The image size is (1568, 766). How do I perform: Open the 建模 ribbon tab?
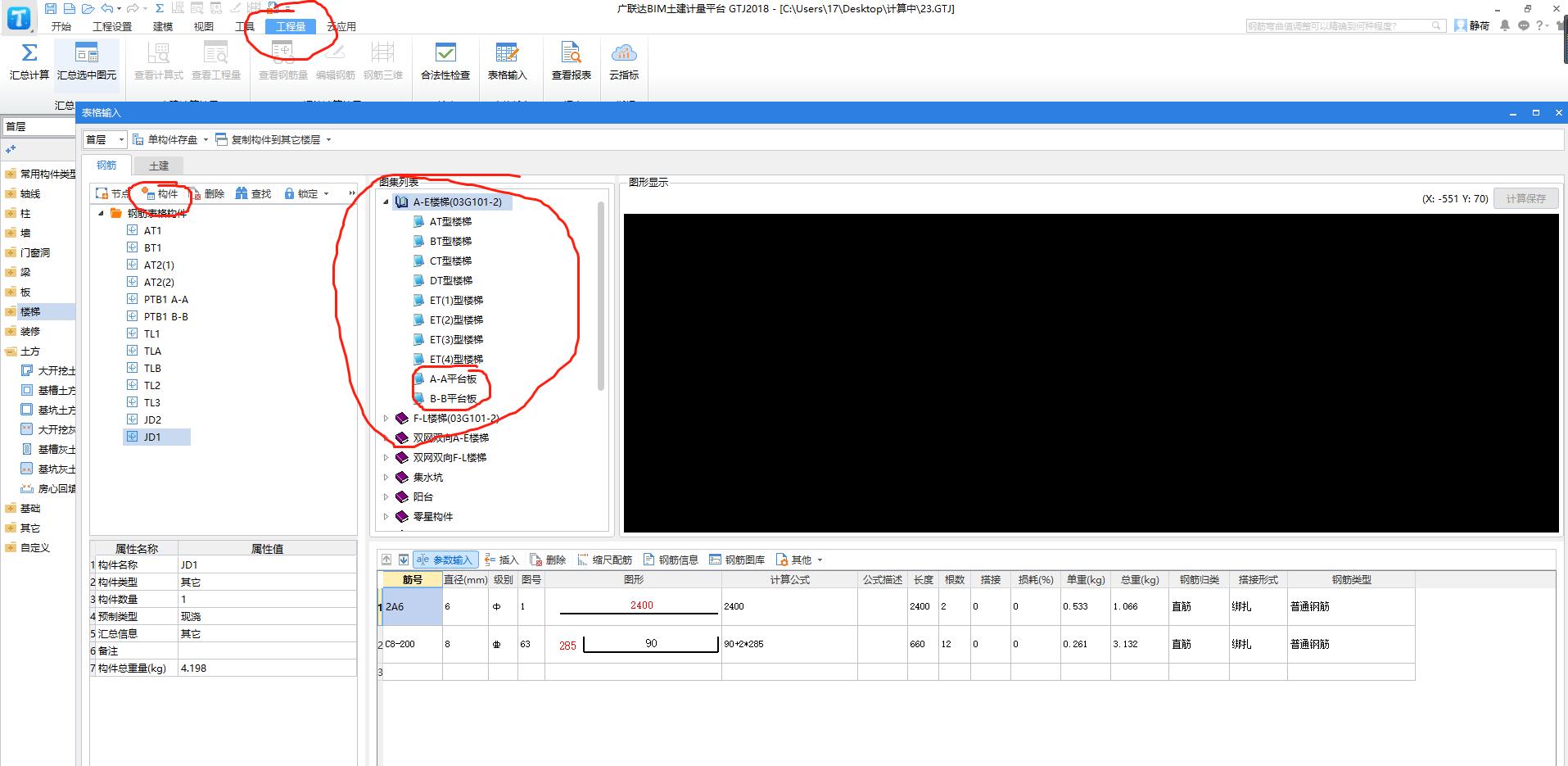pos(163,26)
